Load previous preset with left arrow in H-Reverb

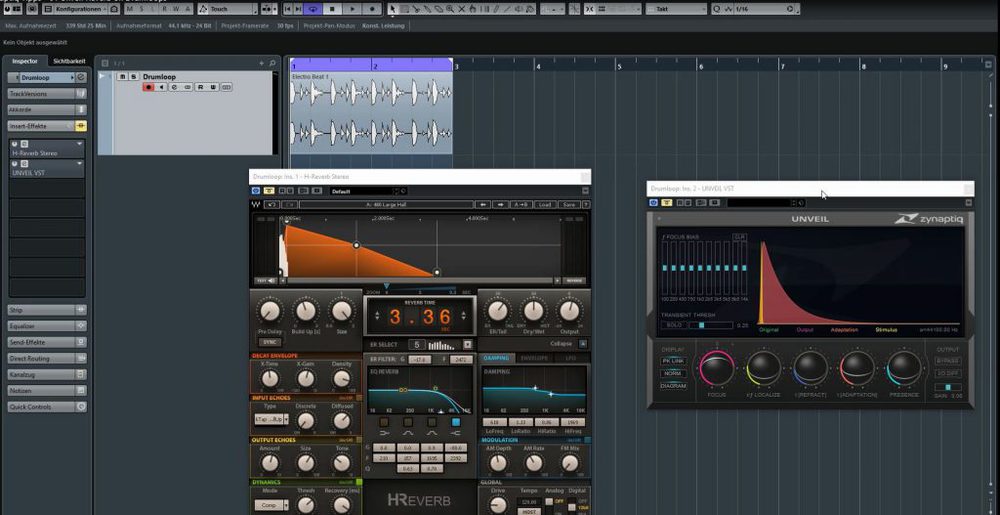click(483, 205)
